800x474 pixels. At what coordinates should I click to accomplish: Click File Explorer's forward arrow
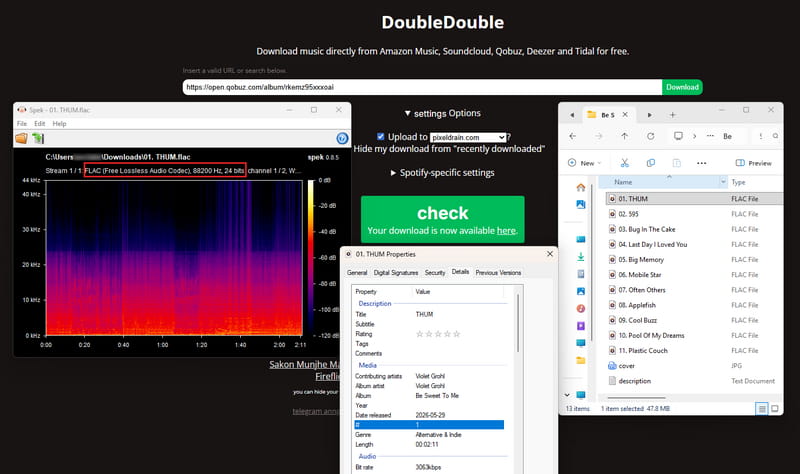[x=598, y=136]
